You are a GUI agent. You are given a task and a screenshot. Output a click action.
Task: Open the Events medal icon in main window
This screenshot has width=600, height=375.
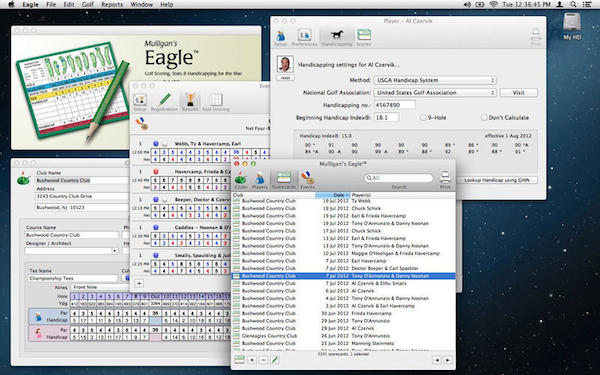[x=307, y=180]
